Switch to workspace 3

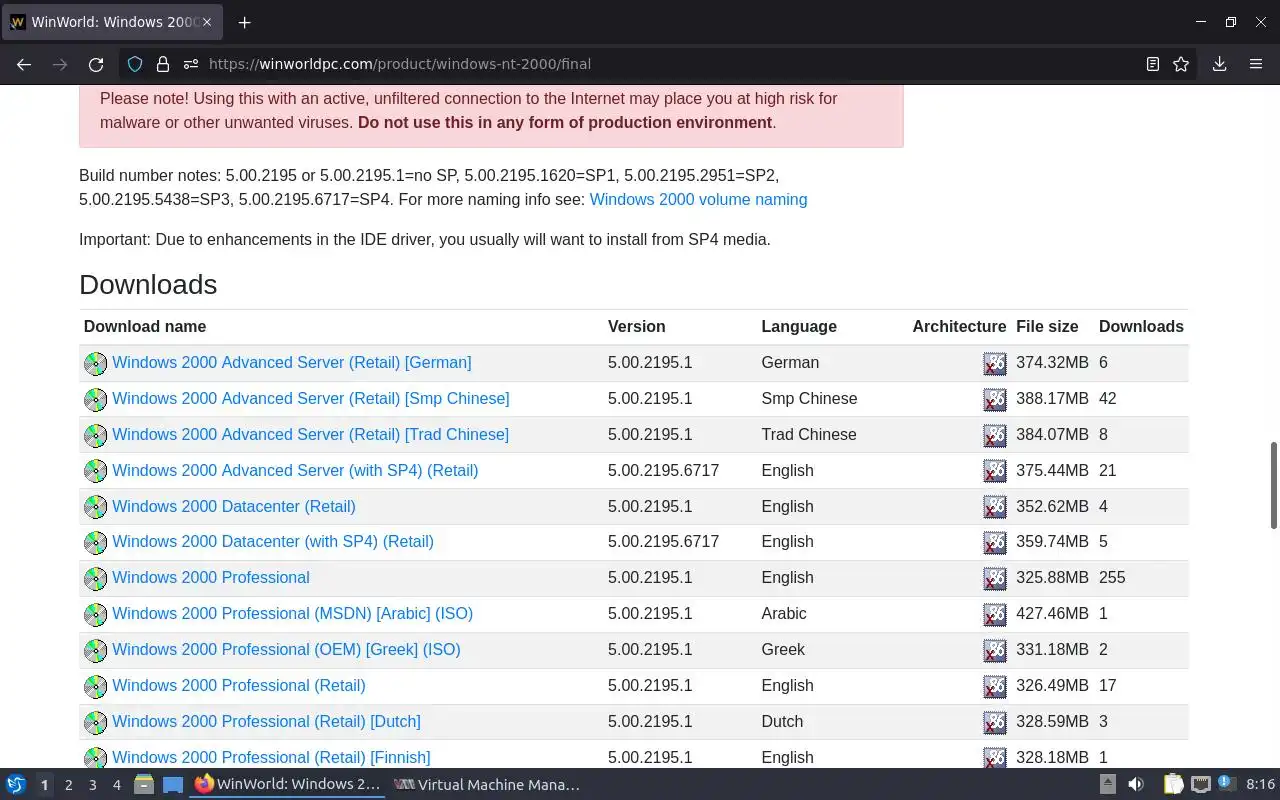click(92, 785)
